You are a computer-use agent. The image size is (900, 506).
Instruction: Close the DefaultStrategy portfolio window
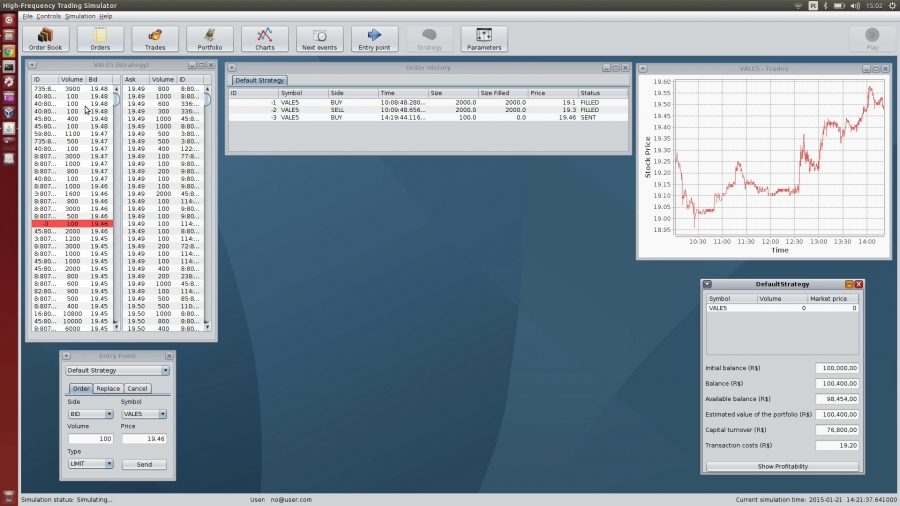pos(859,284)
